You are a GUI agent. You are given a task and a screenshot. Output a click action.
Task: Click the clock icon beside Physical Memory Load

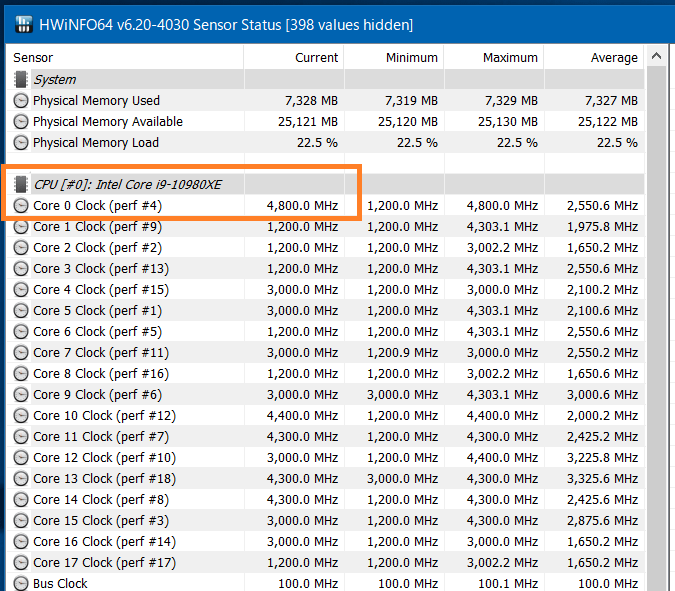tap(21, 142)
